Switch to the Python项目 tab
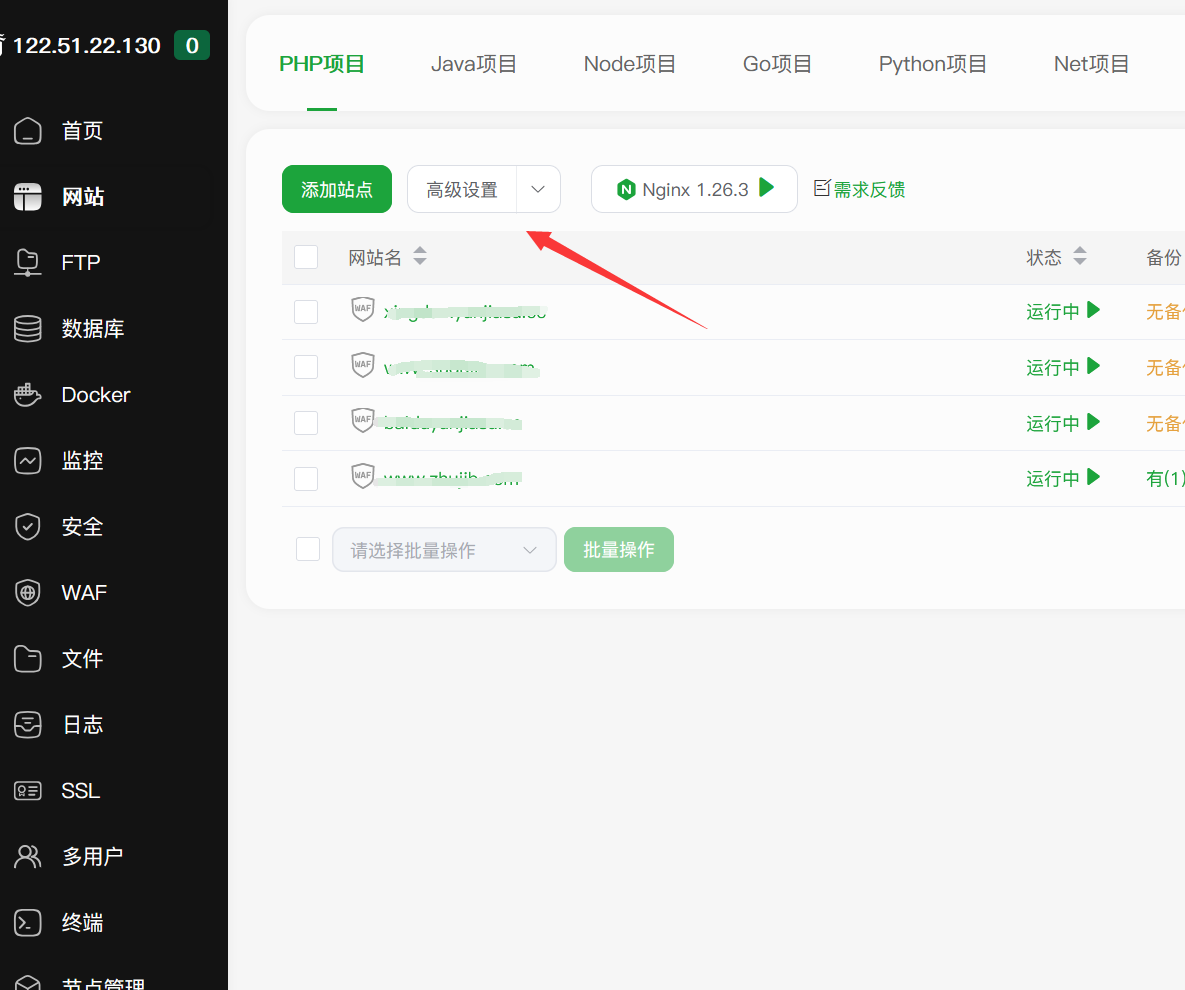 coord(933,64)
